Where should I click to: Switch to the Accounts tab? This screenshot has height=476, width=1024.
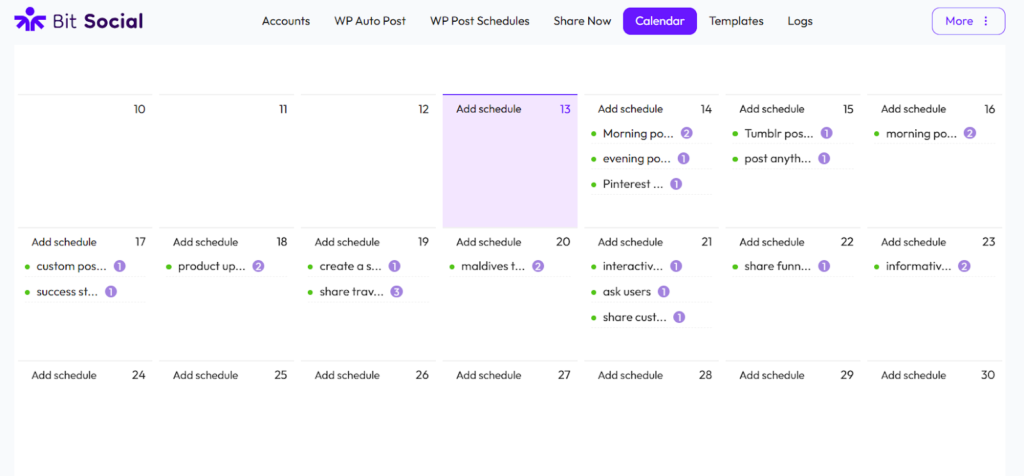coord(286,21)
